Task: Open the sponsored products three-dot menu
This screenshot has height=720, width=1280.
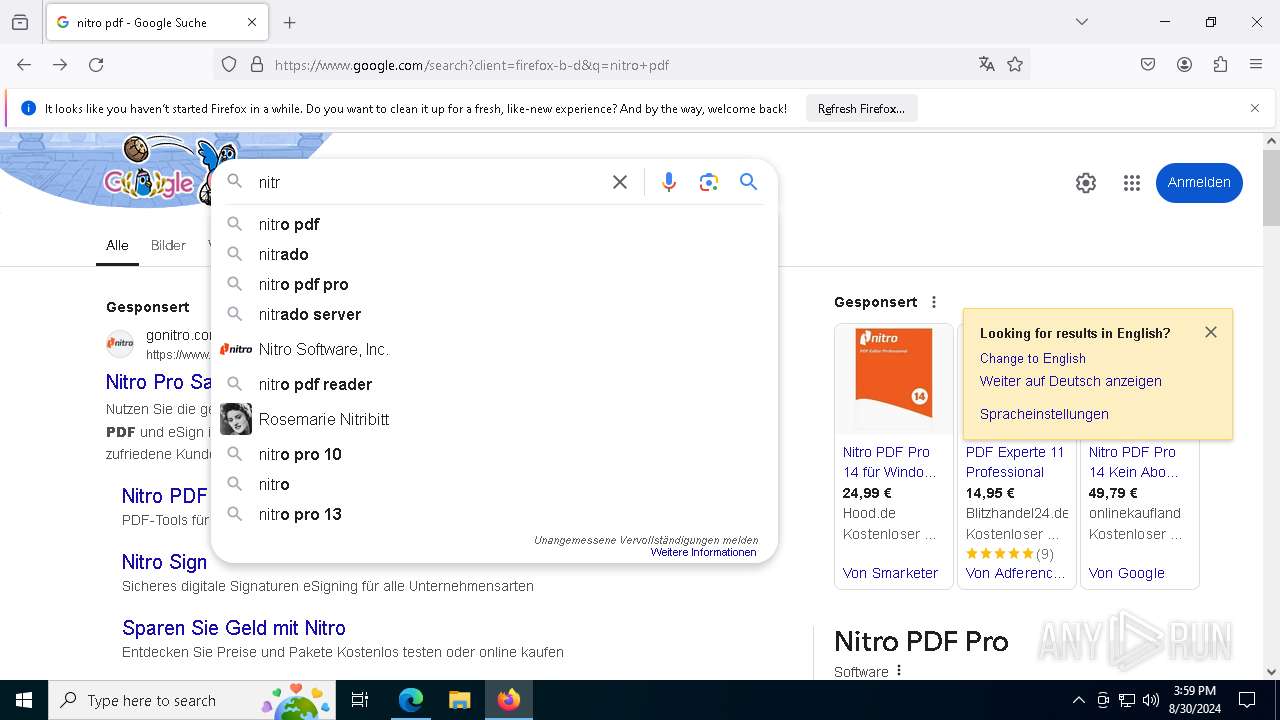Action: pos(934,302)
